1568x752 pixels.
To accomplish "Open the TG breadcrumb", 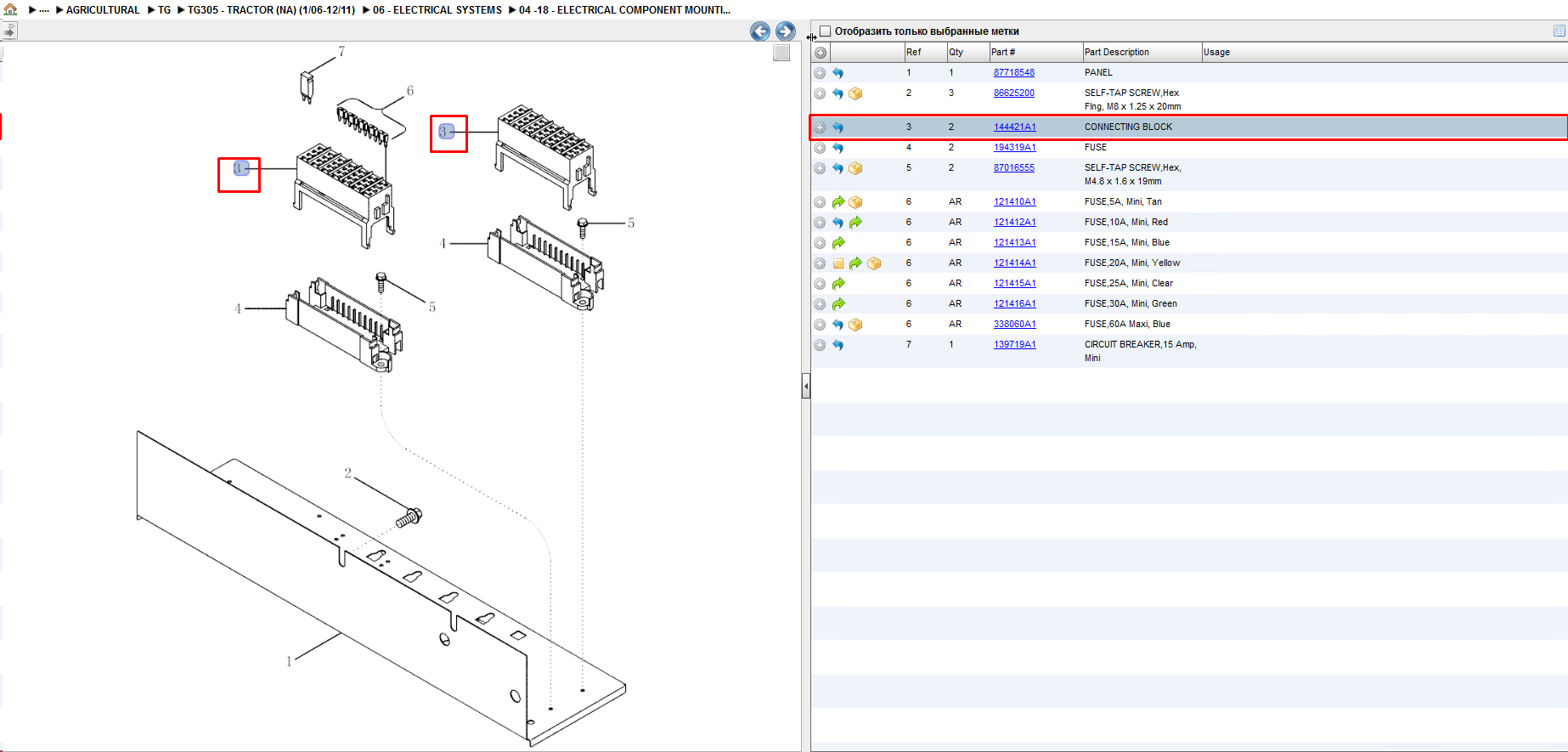I will [x=164, y=10].
